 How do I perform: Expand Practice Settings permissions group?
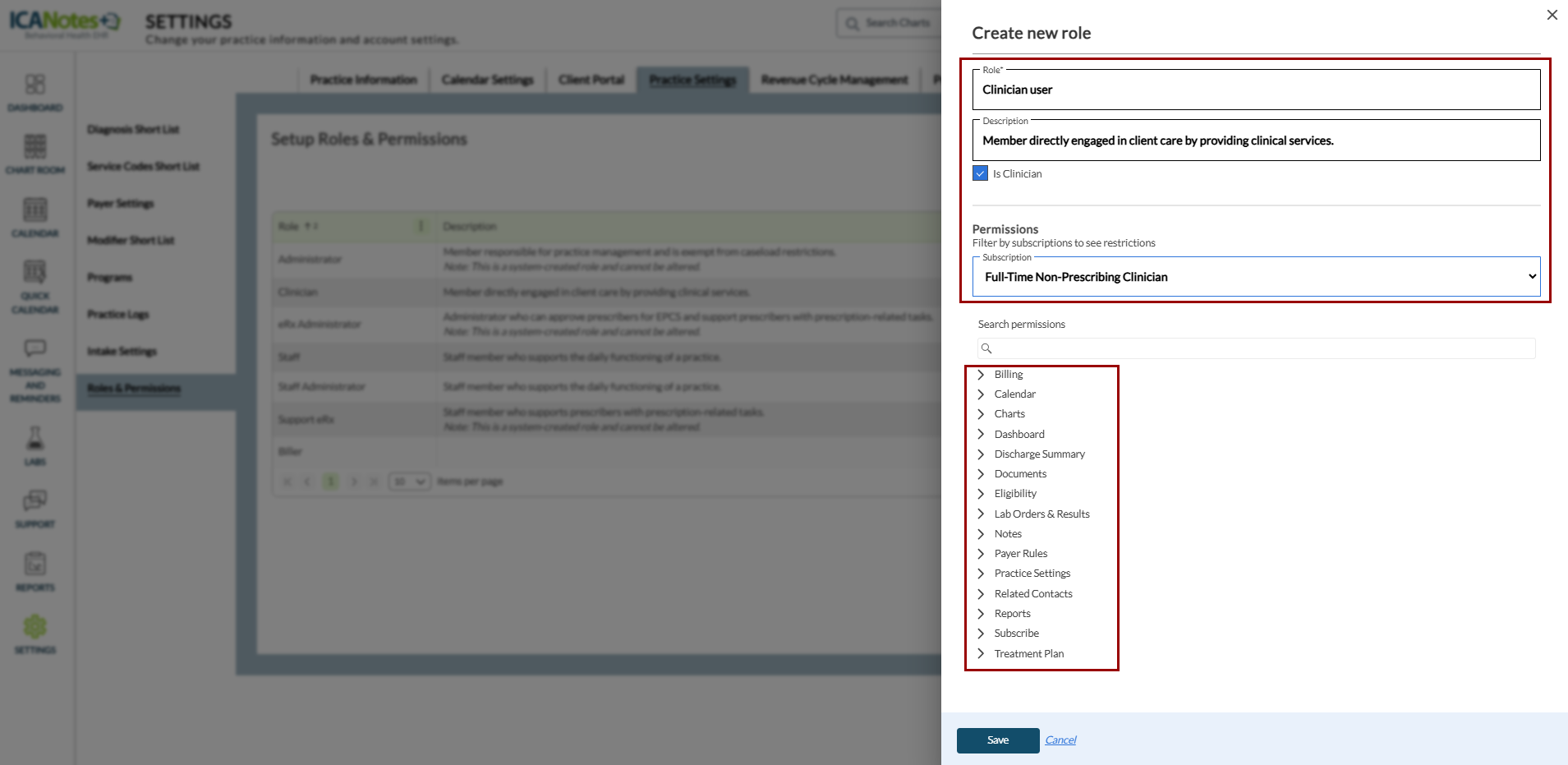click(981, 574)
